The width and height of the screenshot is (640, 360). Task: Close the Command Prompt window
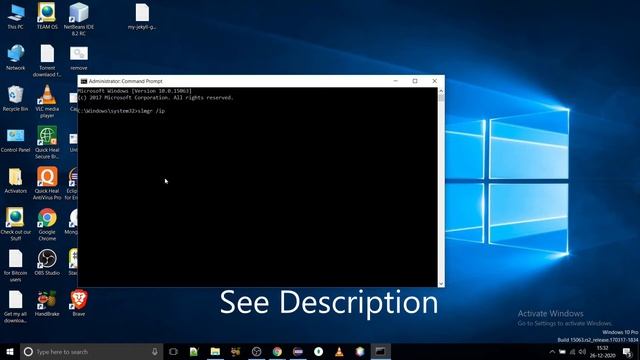coord(435,81)
